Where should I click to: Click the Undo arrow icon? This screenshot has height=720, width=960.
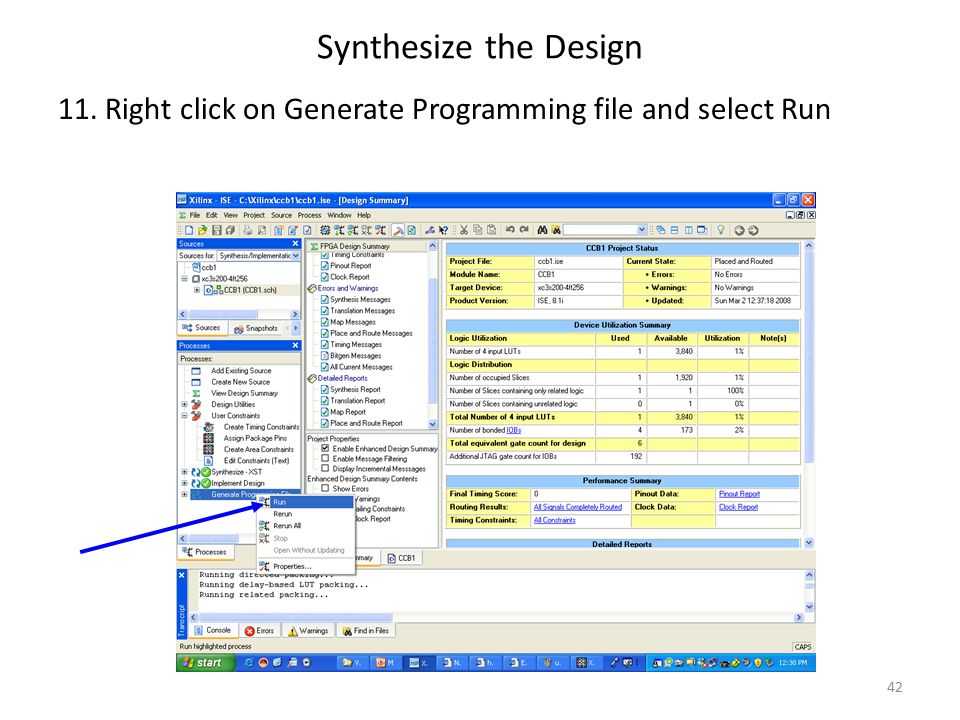509,230
